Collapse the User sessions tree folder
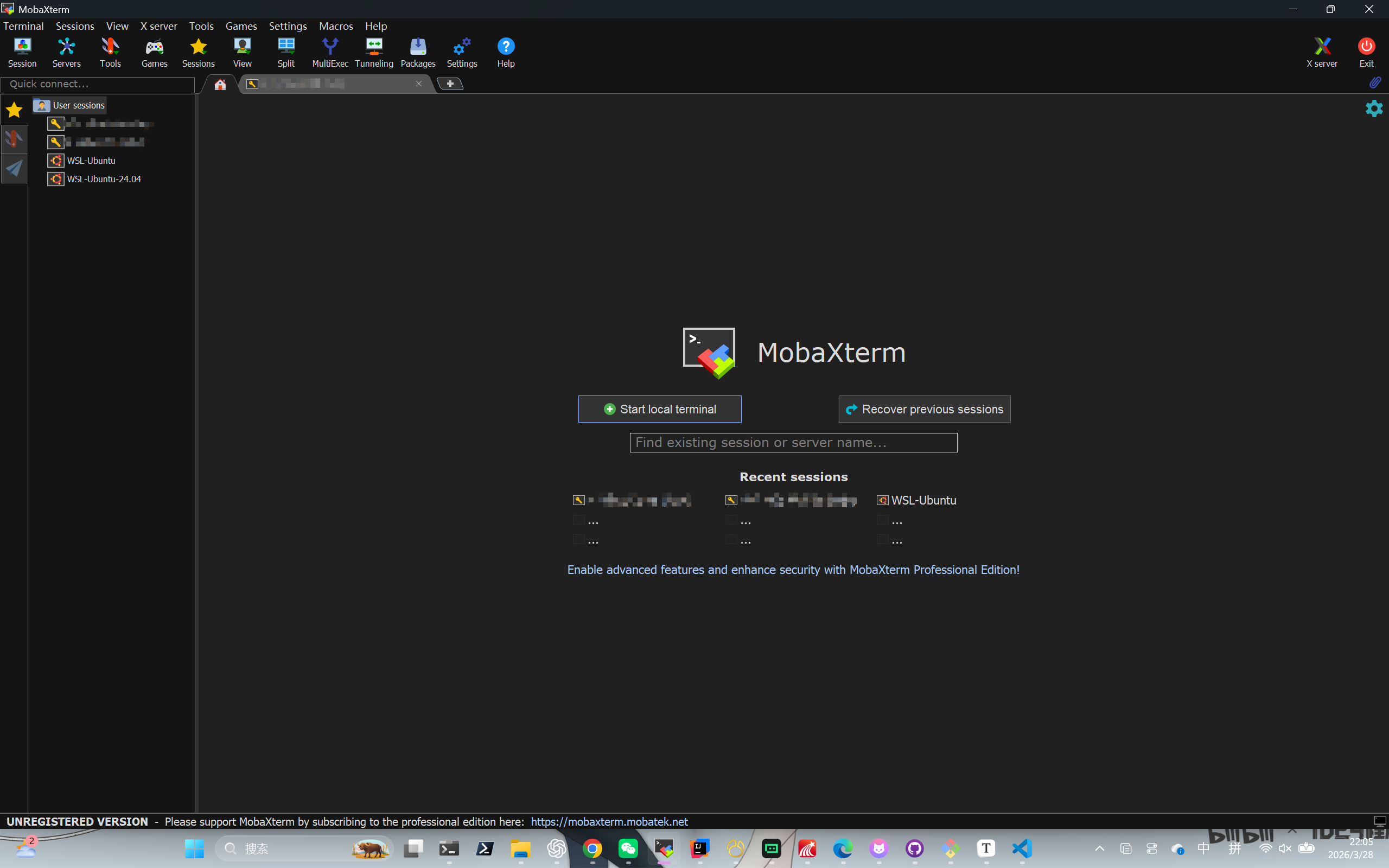Screen dimensions: 1389x868 (x=70, y=105)
